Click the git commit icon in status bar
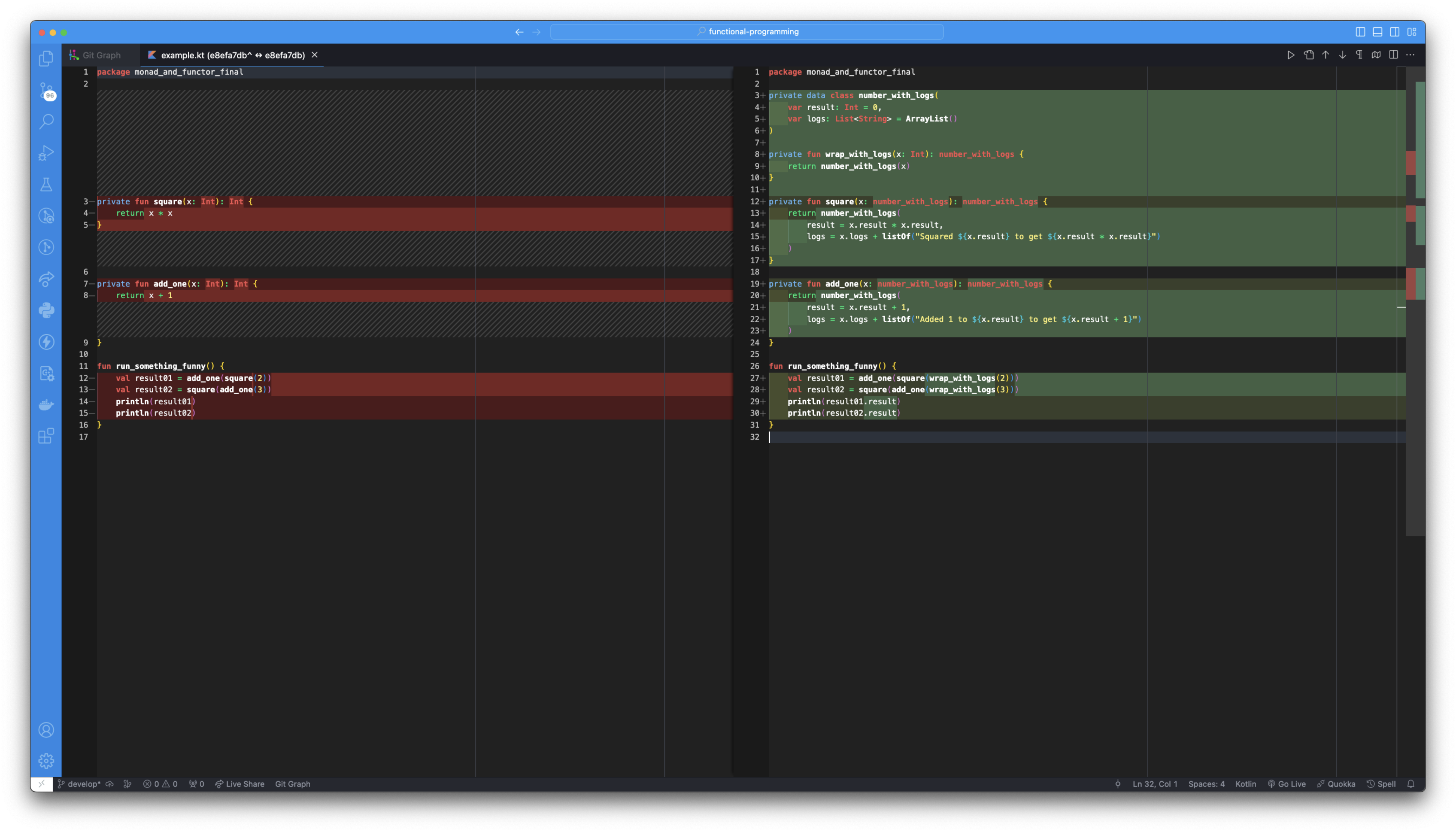Screen dimensions: 1456x832 click(1118, 784)
